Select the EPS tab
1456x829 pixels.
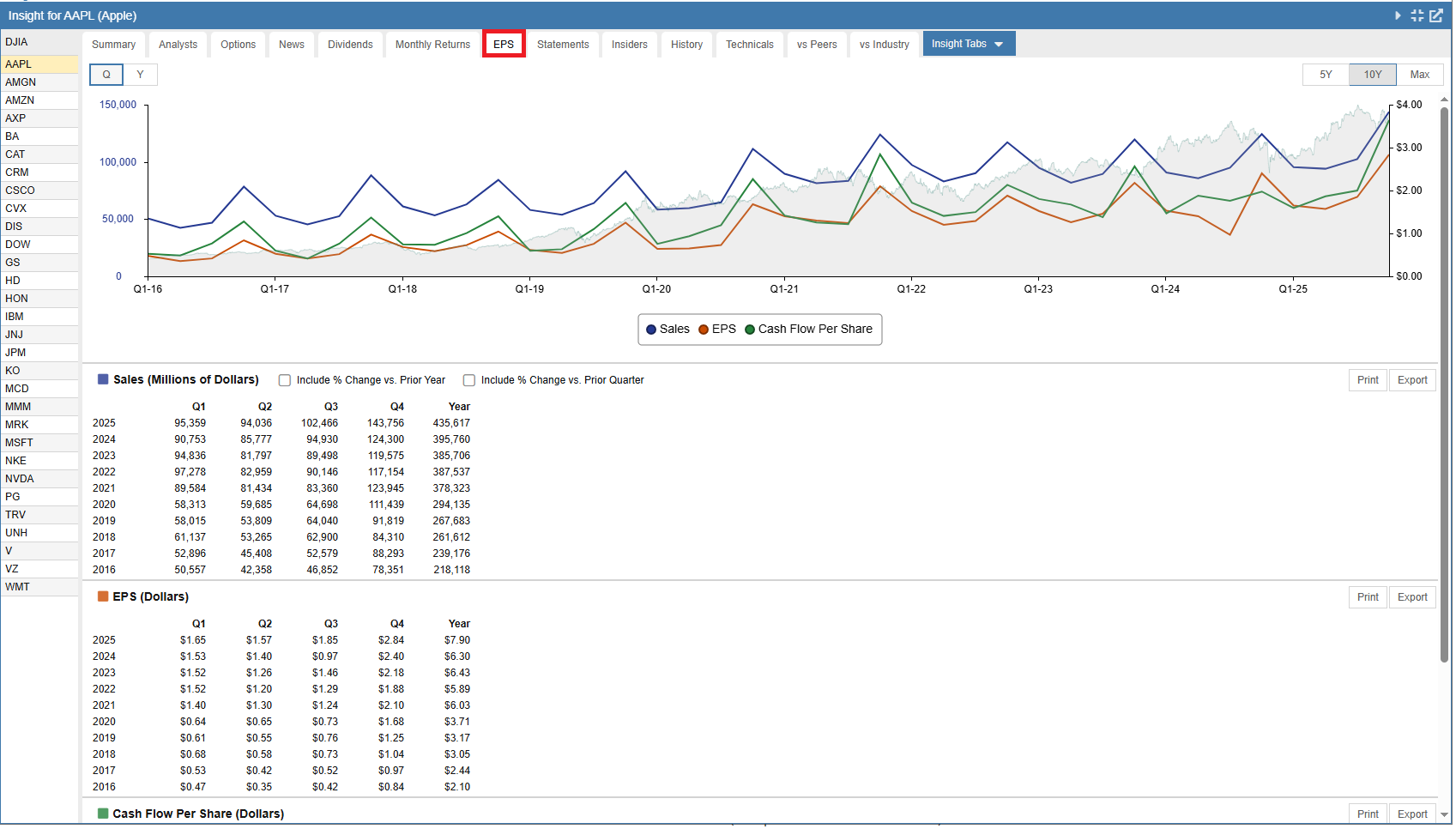[x=504, y=45]
